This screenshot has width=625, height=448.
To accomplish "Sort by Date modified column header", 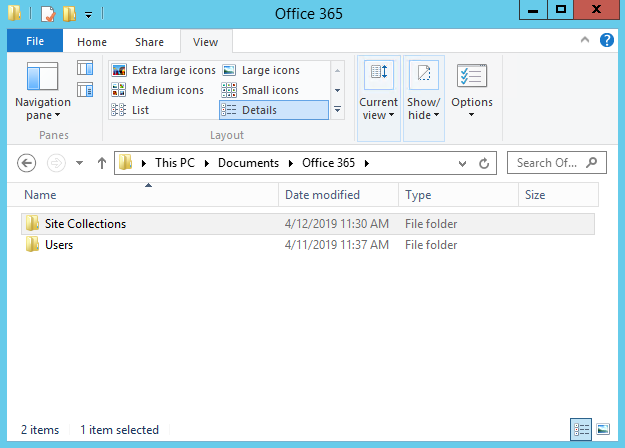I will coord(339,195).
